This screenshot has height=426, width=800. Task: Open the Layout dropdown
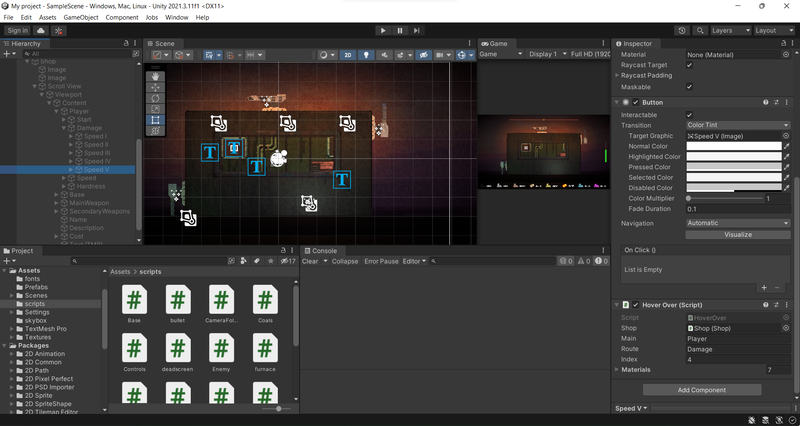click(773, 30)
